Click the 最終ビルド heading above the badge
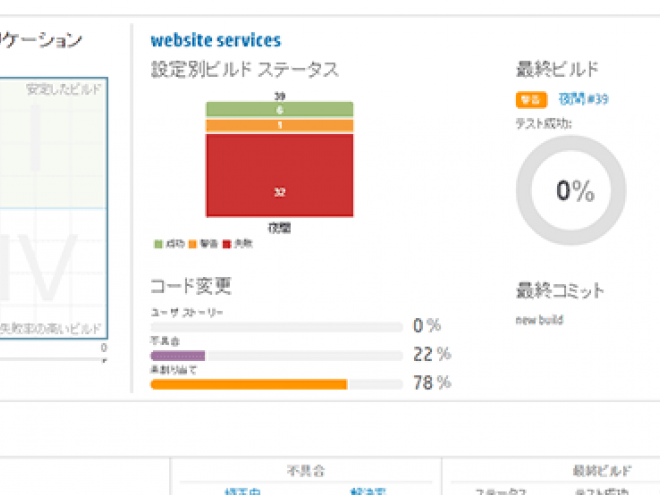The width and height of the screenshot is (660, 495). point(557,69)
